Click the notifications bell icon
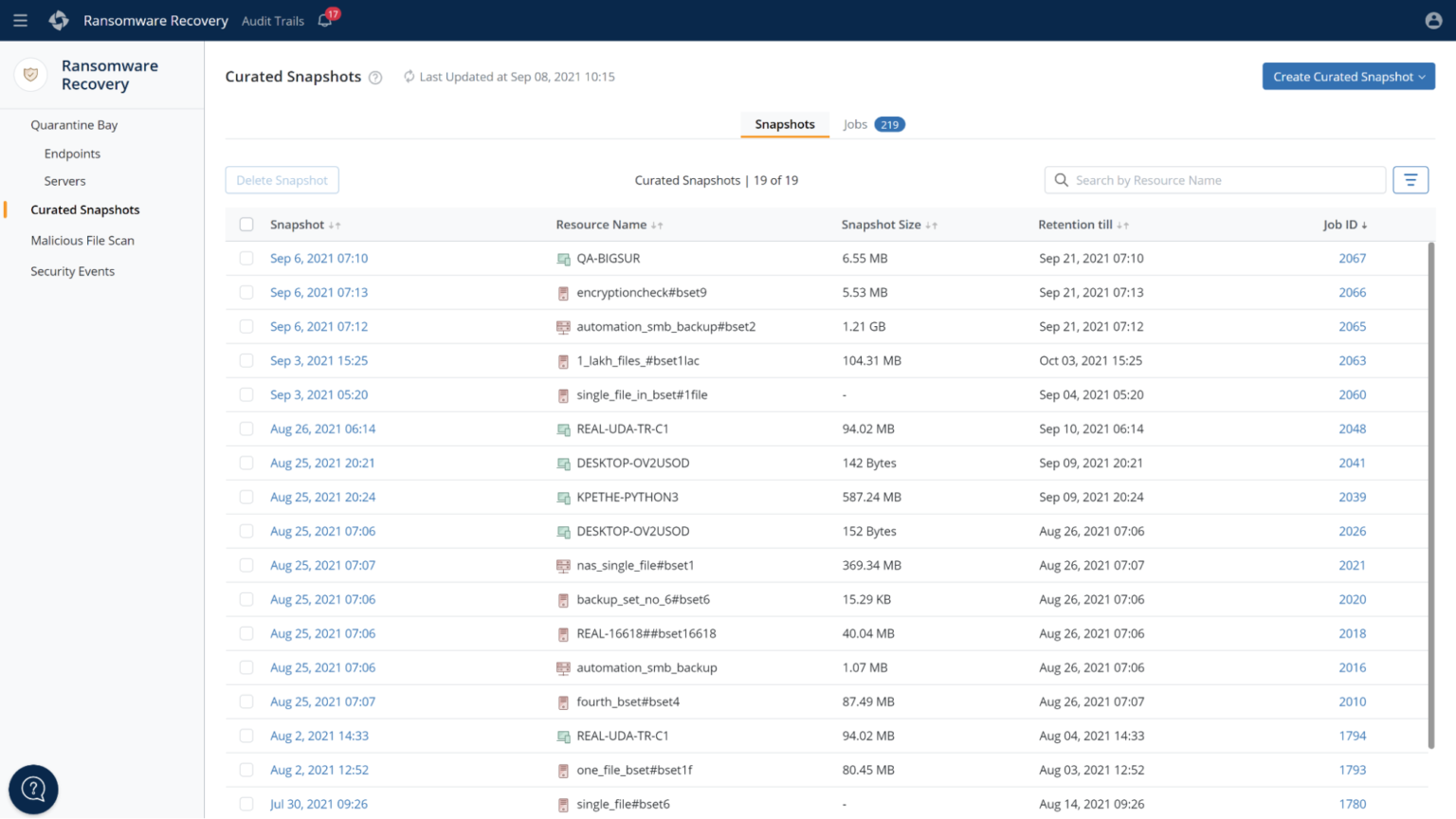This screenshot has width=1456, height=819. [x=325, y=20]
